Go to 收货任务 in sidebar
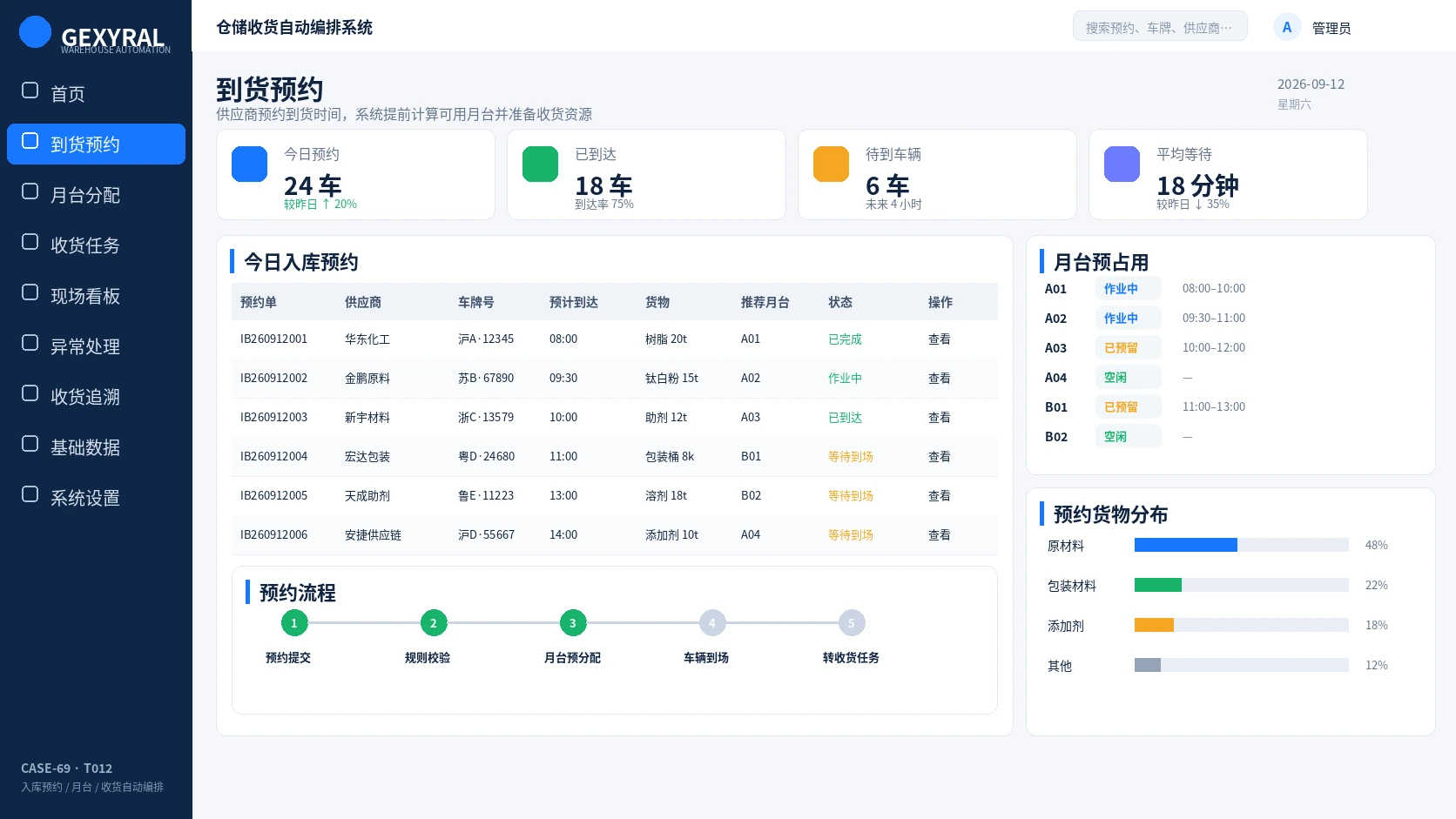 coord(96,245)
